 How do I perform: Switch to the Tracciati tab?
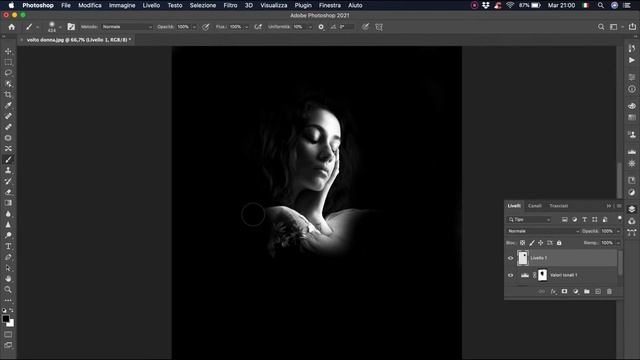pos(558,206)
